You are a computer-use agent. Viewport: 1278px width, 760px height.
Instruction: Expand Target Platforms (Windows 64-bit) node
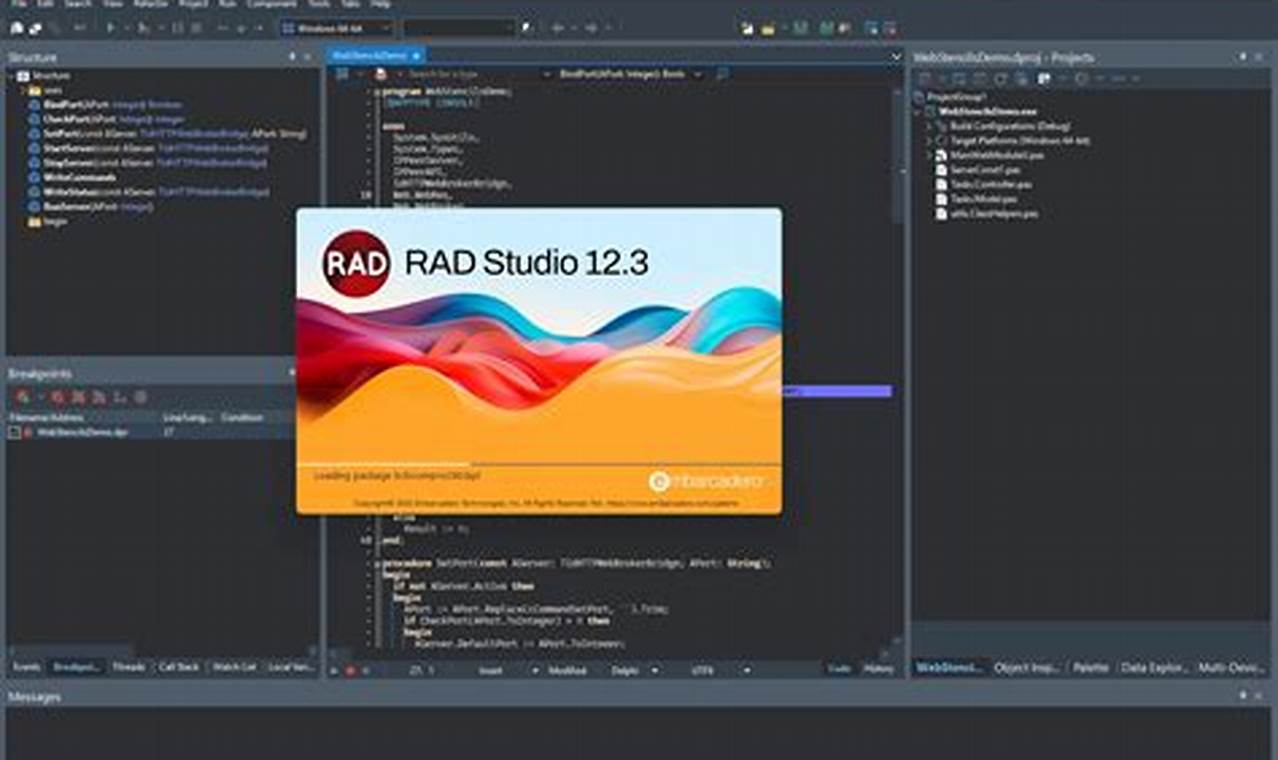point(929,141)
